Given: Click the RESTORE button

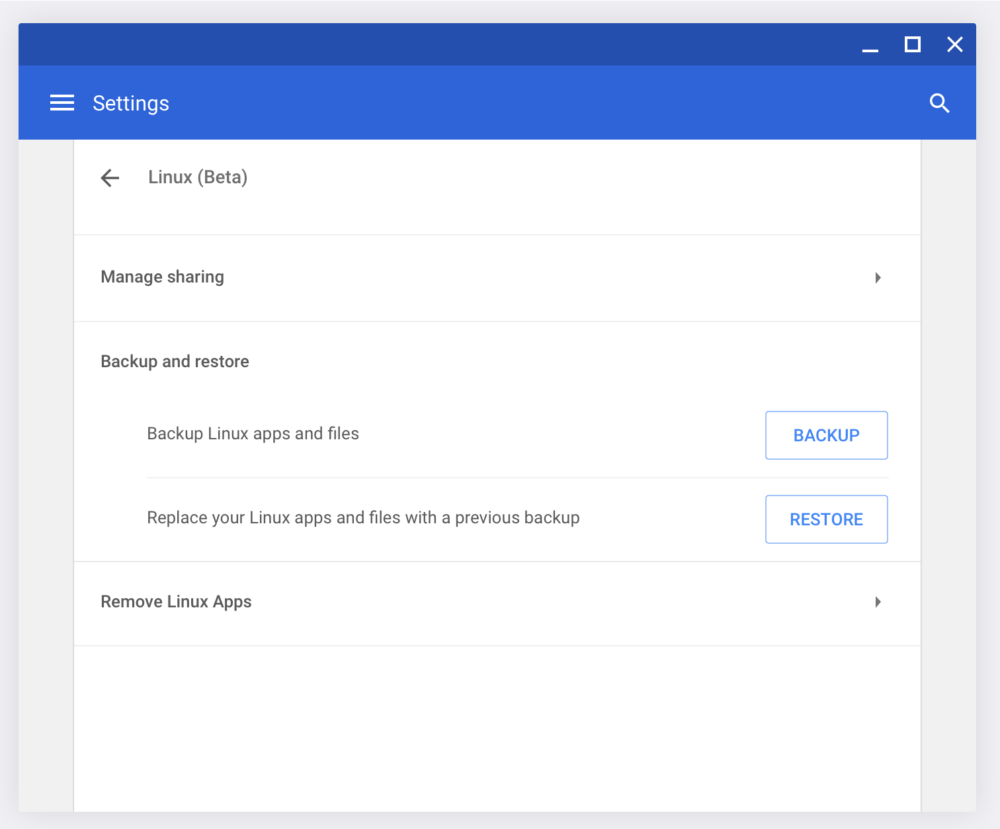Looking at the screenshot, I should 826,519.
